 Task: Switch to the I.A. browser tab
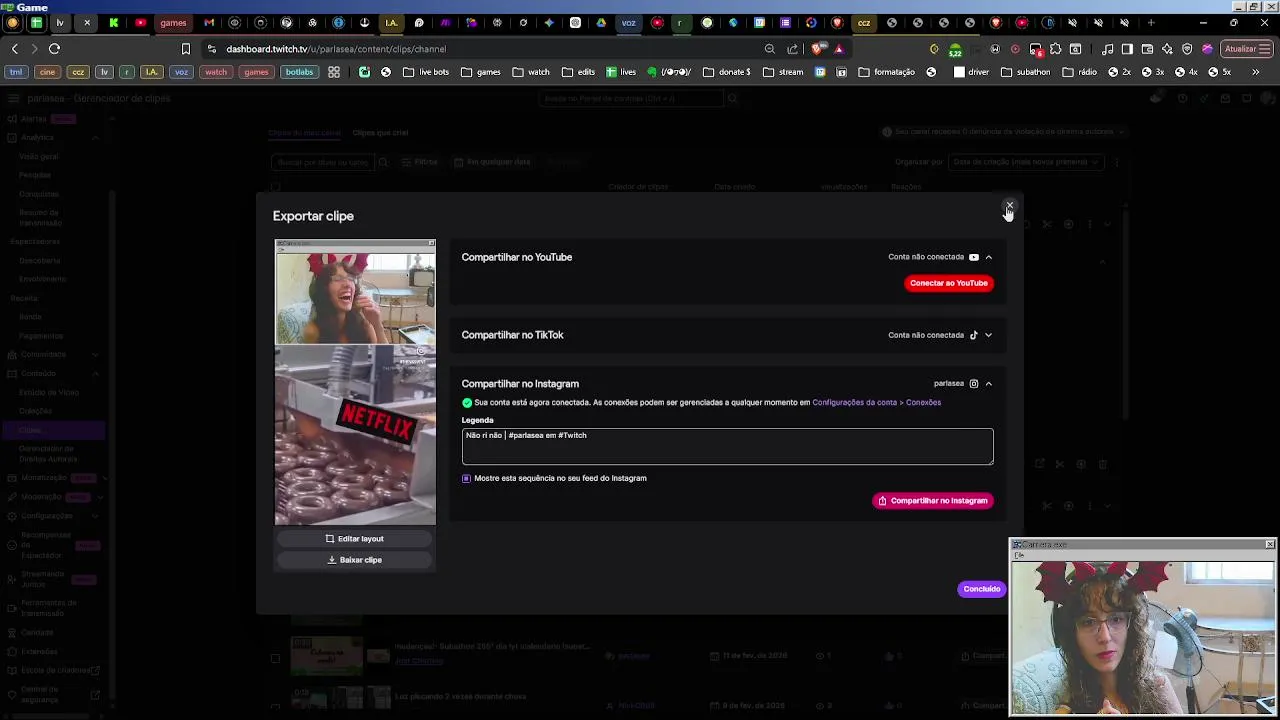click(391, 22)
